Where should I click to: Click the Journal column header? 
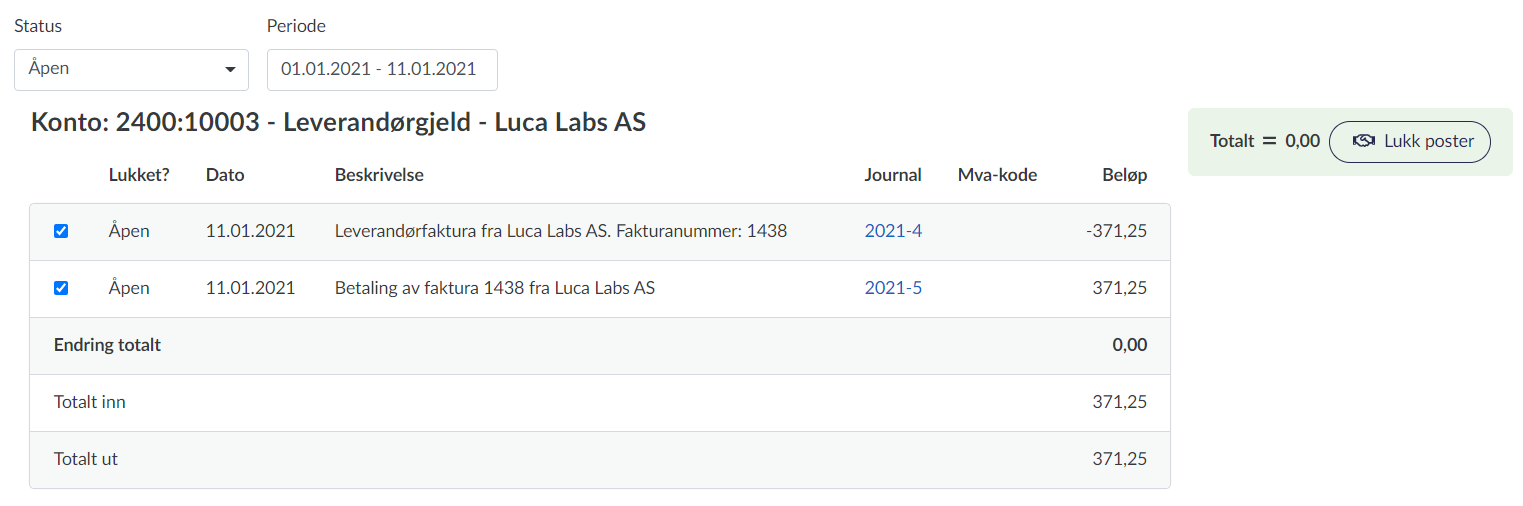pos(893,175)
